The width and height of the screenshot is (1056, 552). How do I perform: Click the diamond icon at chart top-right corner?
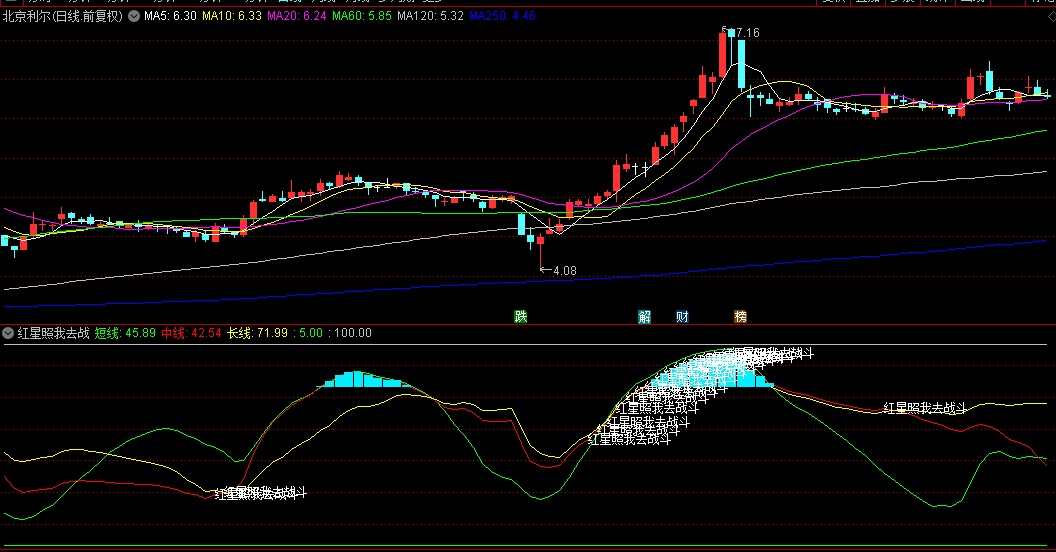tap(1051, 16)
